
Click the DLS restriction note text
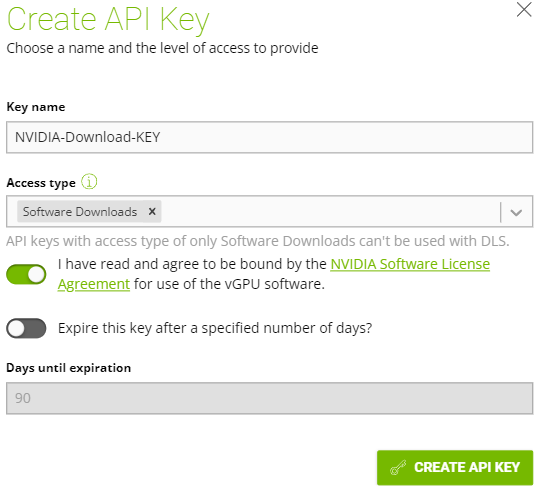pos(258,241)
